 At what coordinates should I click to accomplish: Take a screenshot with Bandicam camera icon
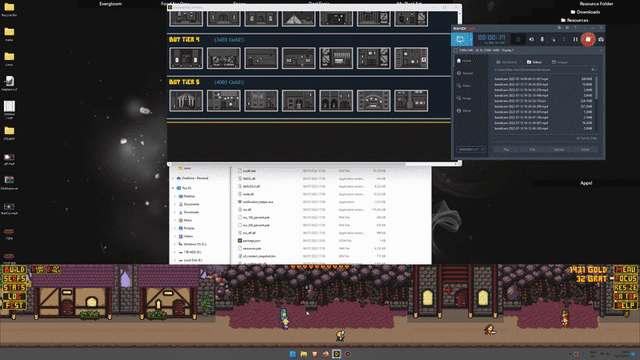click(x=601, y=39)
